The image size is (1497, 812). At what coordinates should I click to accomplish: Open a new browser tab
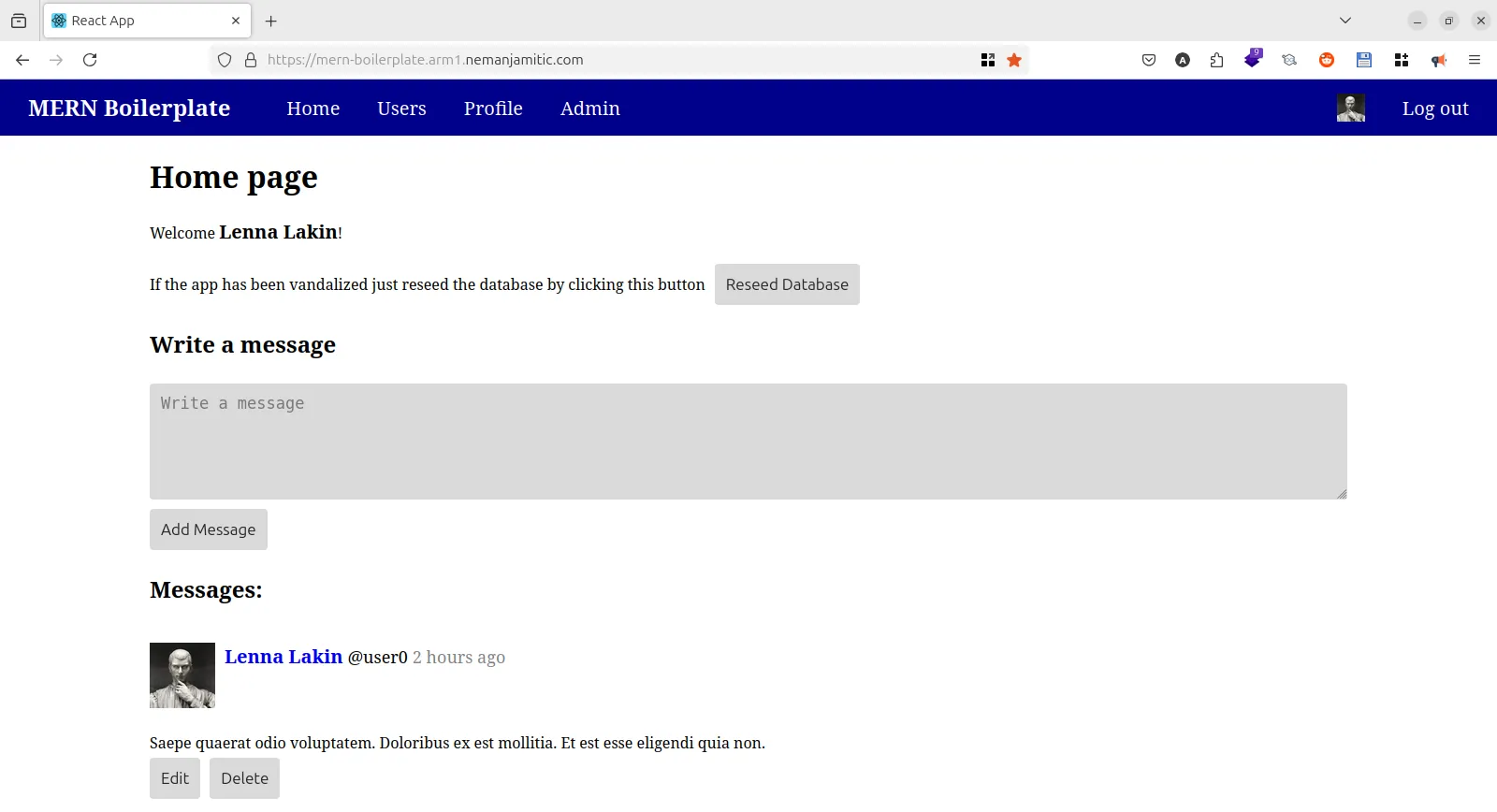point(271,21)
